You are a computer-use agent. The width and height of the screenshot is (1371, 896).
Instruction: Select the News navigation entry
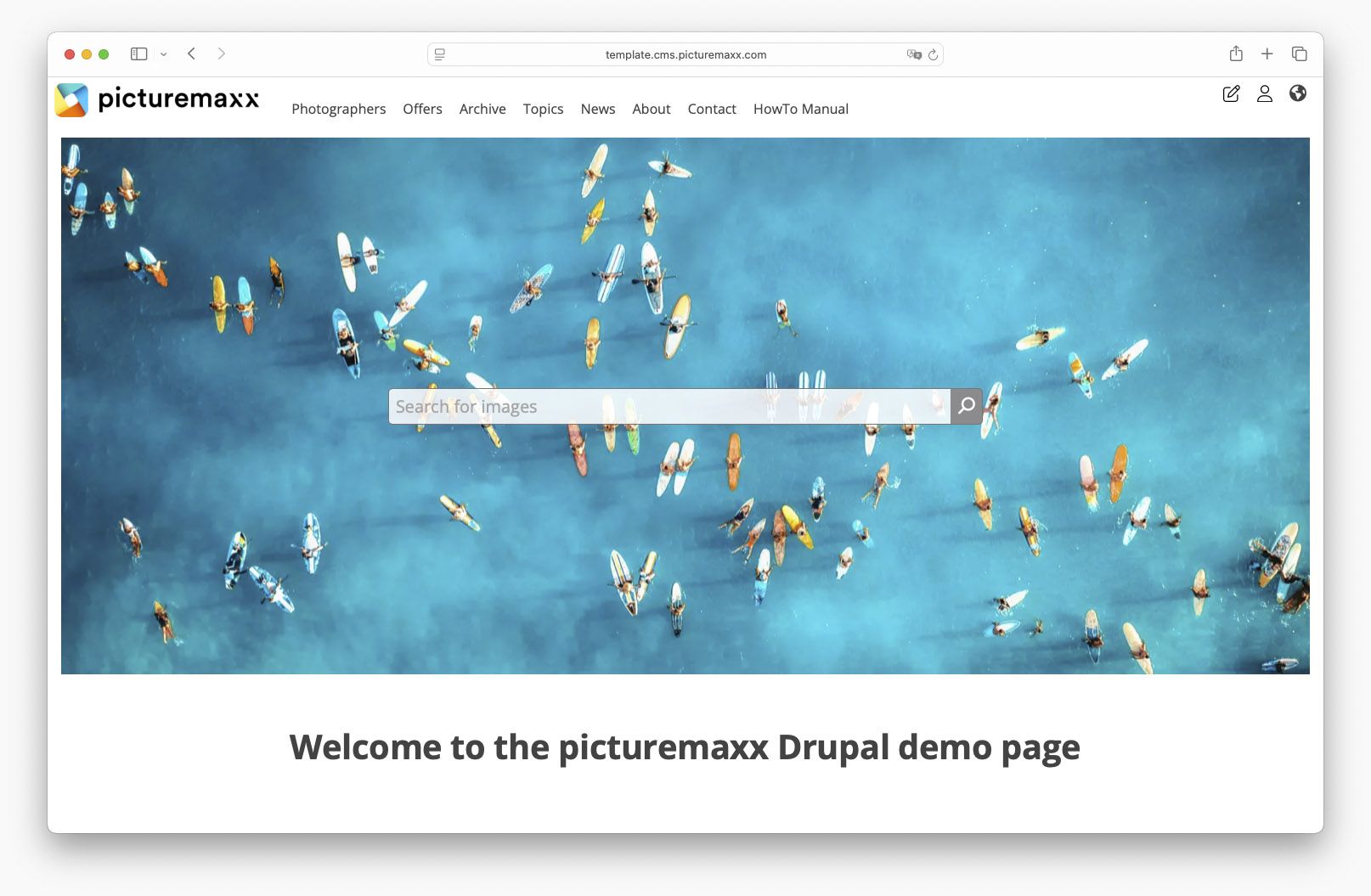click(597, 109)
